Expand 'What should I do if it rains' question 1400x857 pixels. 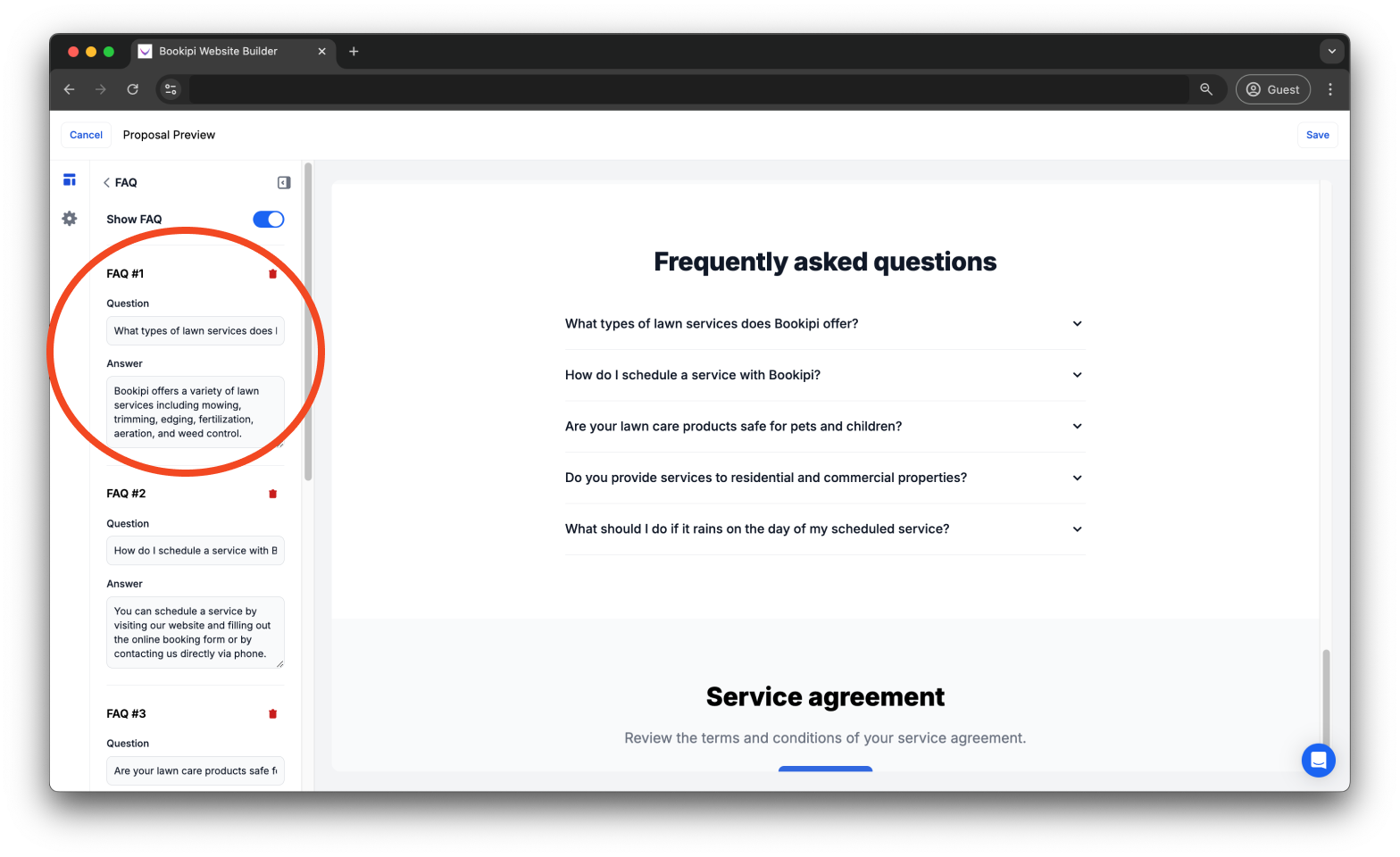coord(825,529)
